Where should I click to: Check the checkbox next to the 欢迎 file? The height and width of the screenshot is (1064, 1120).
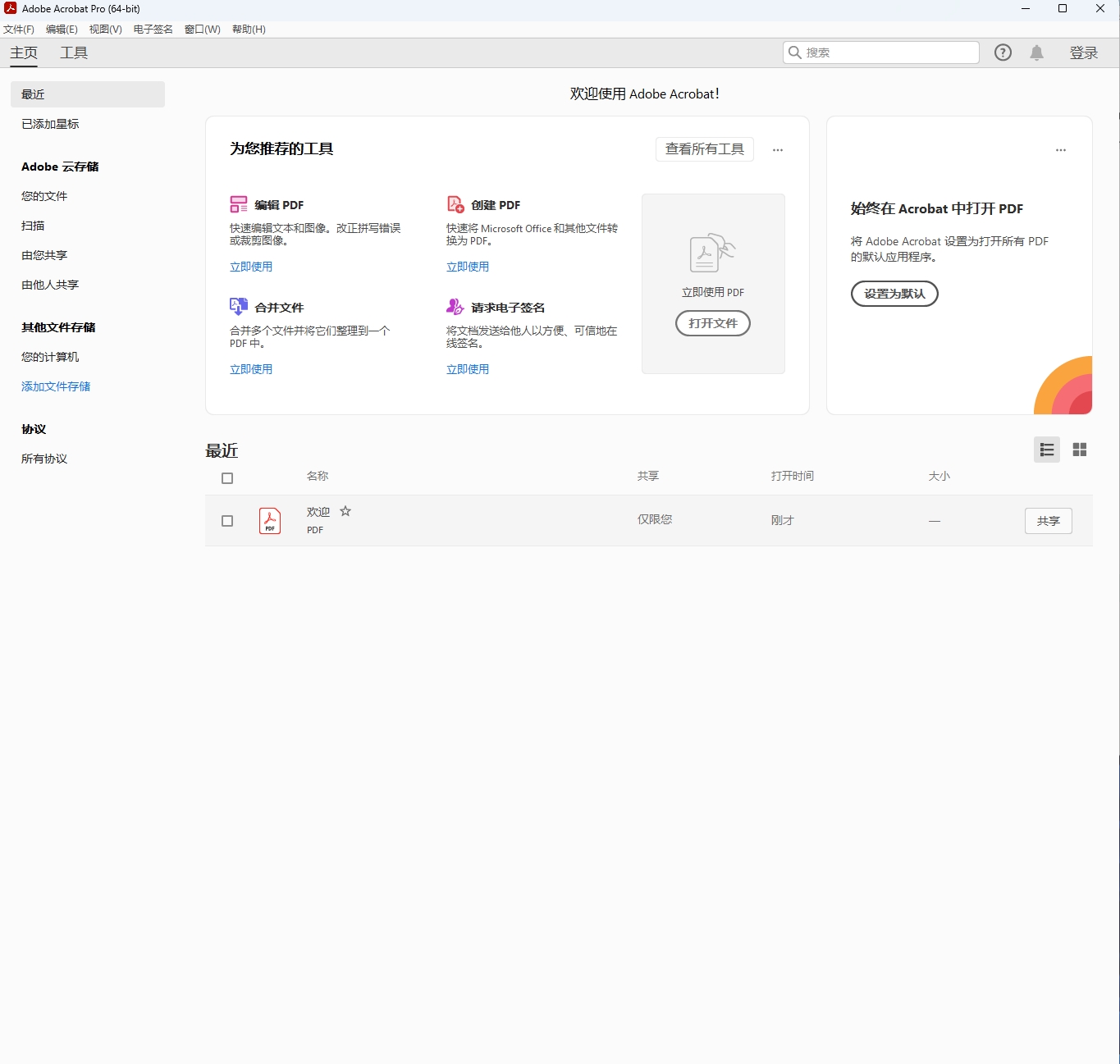tap(227, 520)
